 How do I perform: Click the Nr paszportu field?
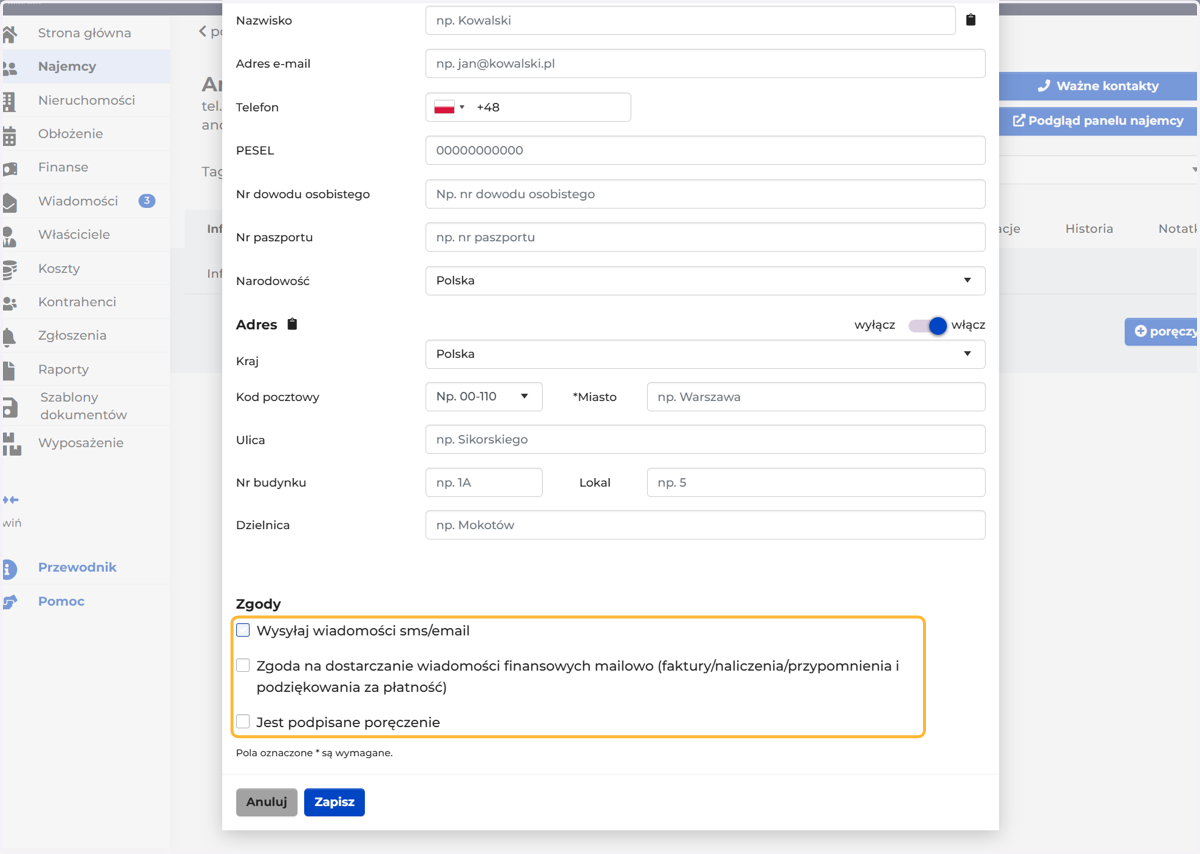pos(705,237)
